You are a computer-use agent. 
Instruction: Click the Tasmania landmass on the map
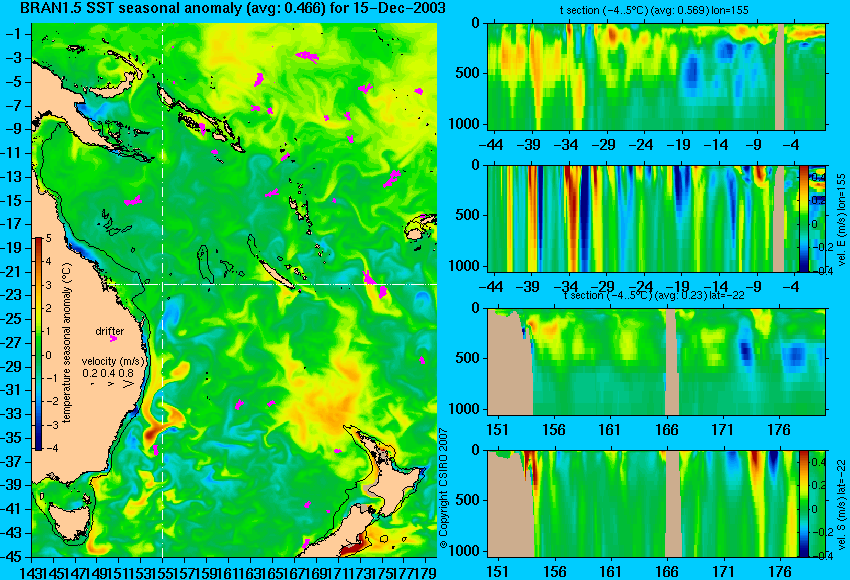click(x=70, y=522)
